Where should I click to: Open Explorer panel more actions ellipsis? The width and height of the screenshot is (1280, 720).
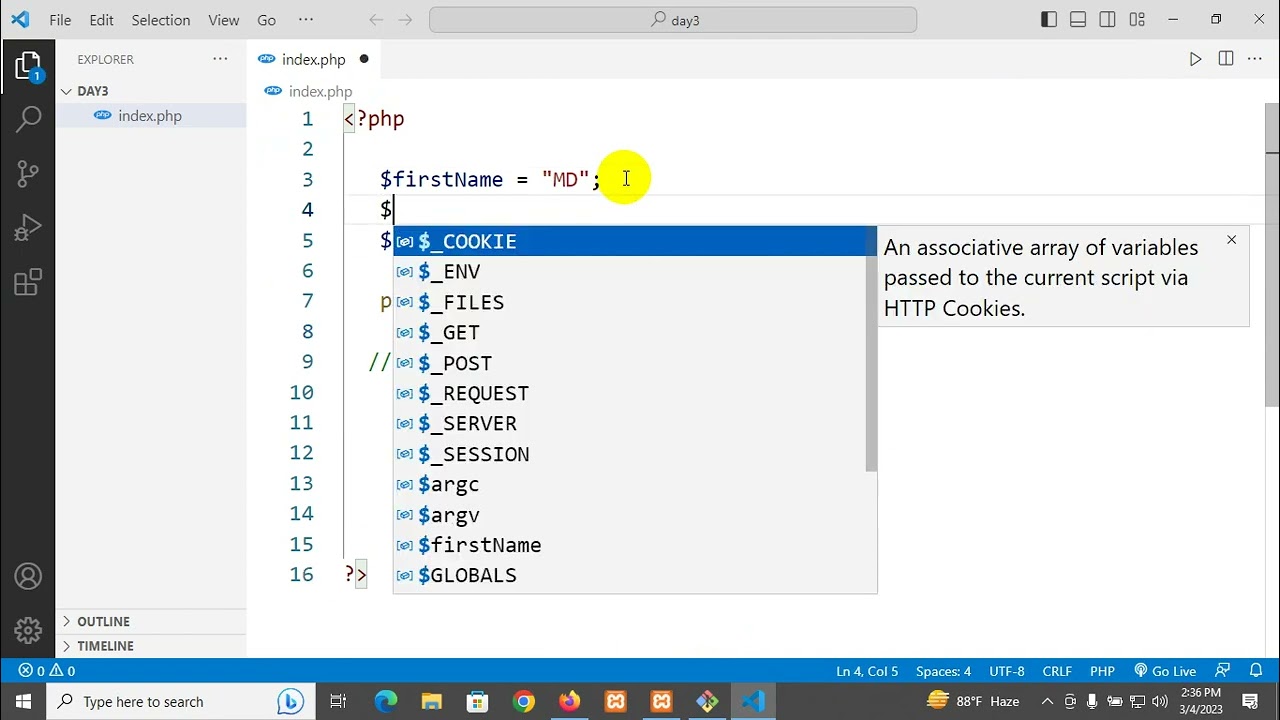220,59
